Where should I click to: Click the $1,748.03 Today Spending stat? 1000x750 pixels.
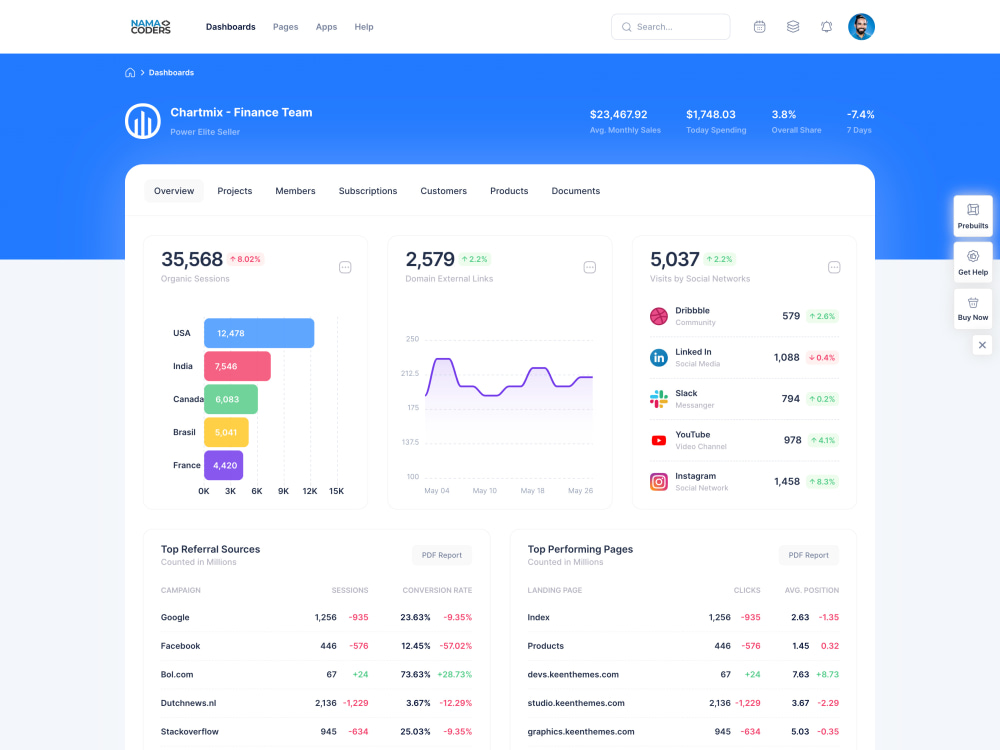tap(716, 121)
